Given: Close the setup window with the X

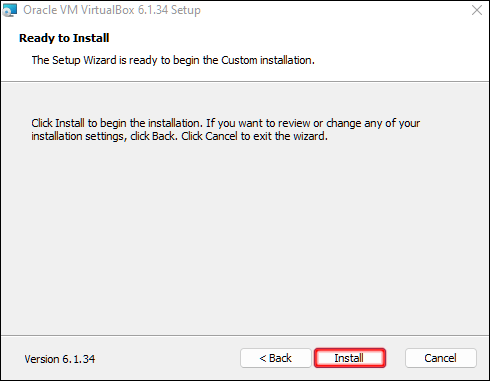Looking at the screenshot, I should pyautogui.click(x=477, y=10).
